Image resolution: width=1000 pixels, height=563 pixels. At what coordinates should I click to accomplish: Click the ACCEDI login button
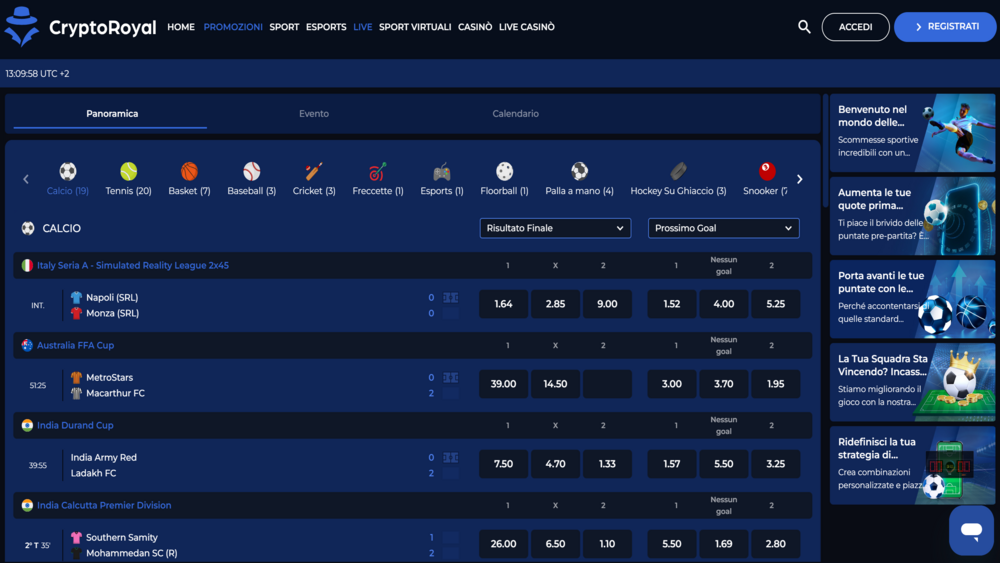(855, 27)
